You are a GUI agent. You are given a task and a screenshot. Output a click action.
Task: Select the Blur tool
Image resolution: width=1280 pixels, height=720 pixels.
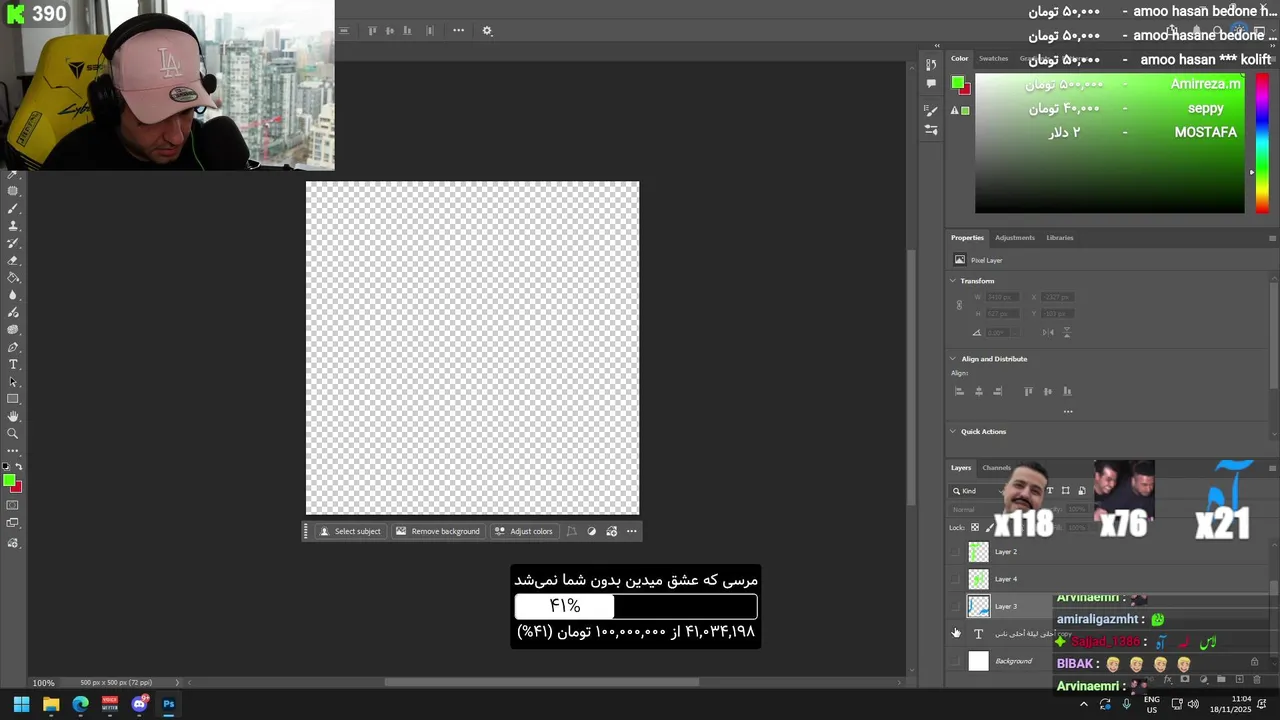[x=13, y=295]
